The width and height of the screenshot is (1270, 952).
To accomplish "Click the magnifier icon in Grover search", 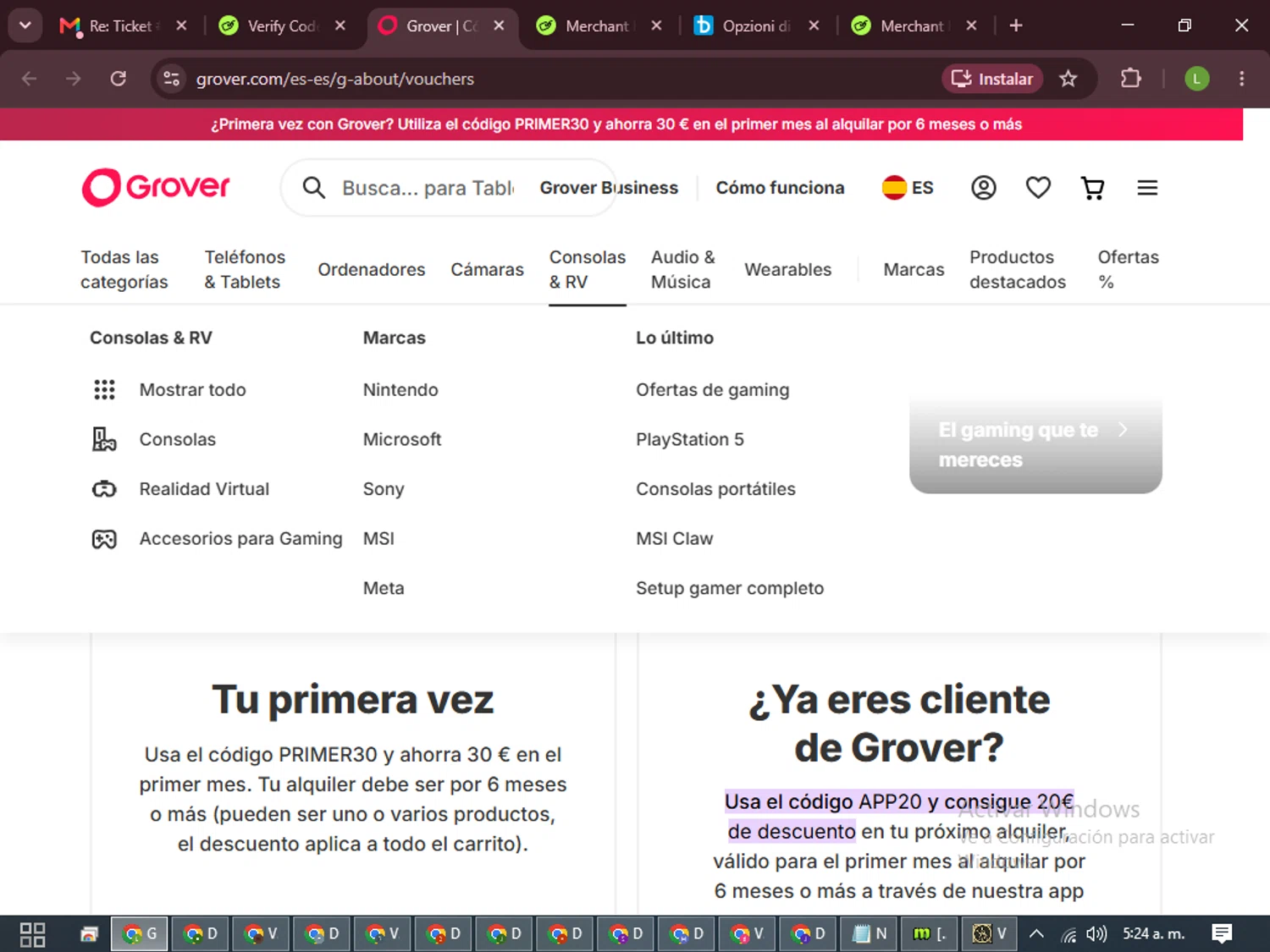I will (x=314, y=188).
